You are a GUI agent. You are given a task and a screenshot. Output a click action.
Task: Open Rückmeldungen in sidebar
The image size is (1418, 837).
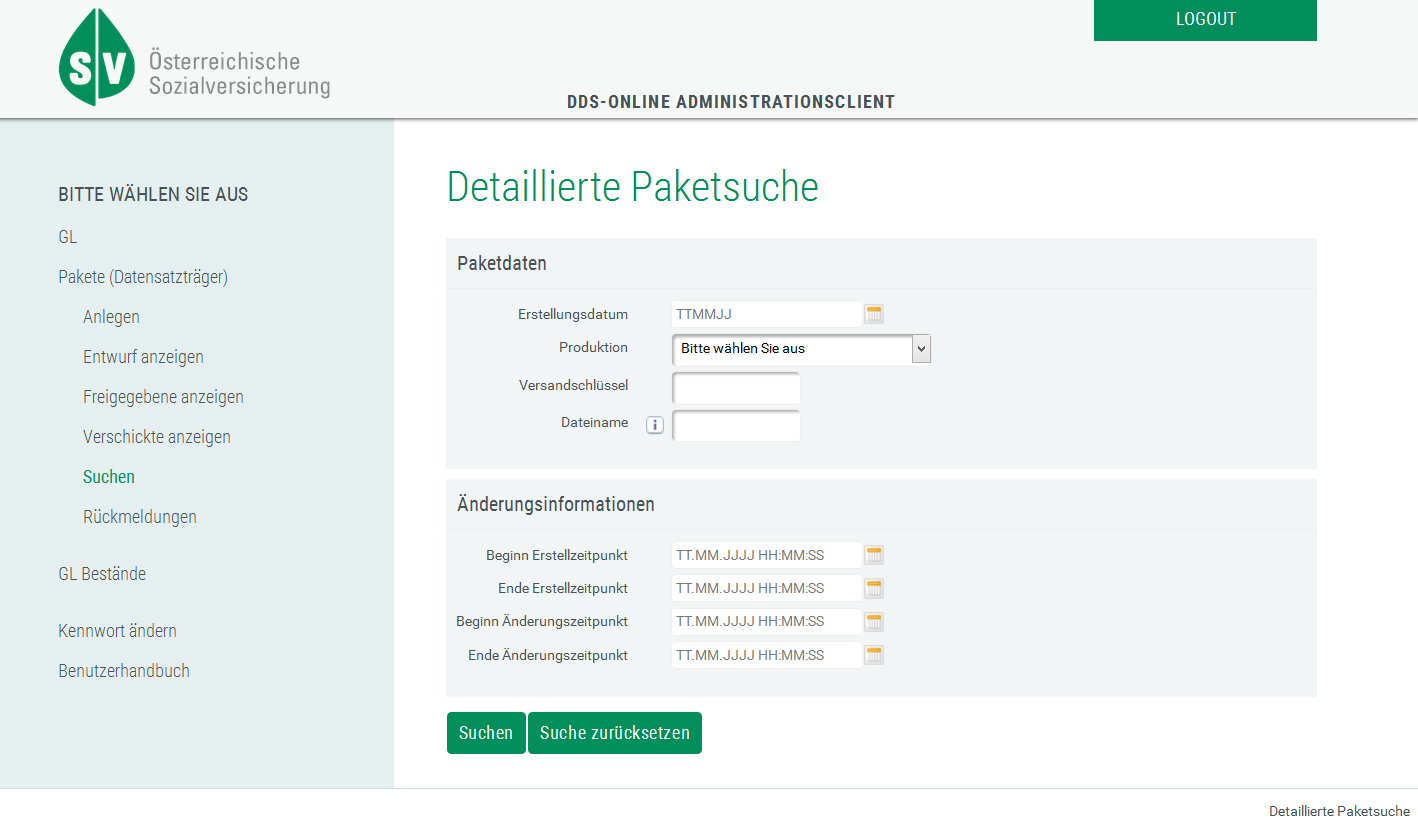coord(140,517)
